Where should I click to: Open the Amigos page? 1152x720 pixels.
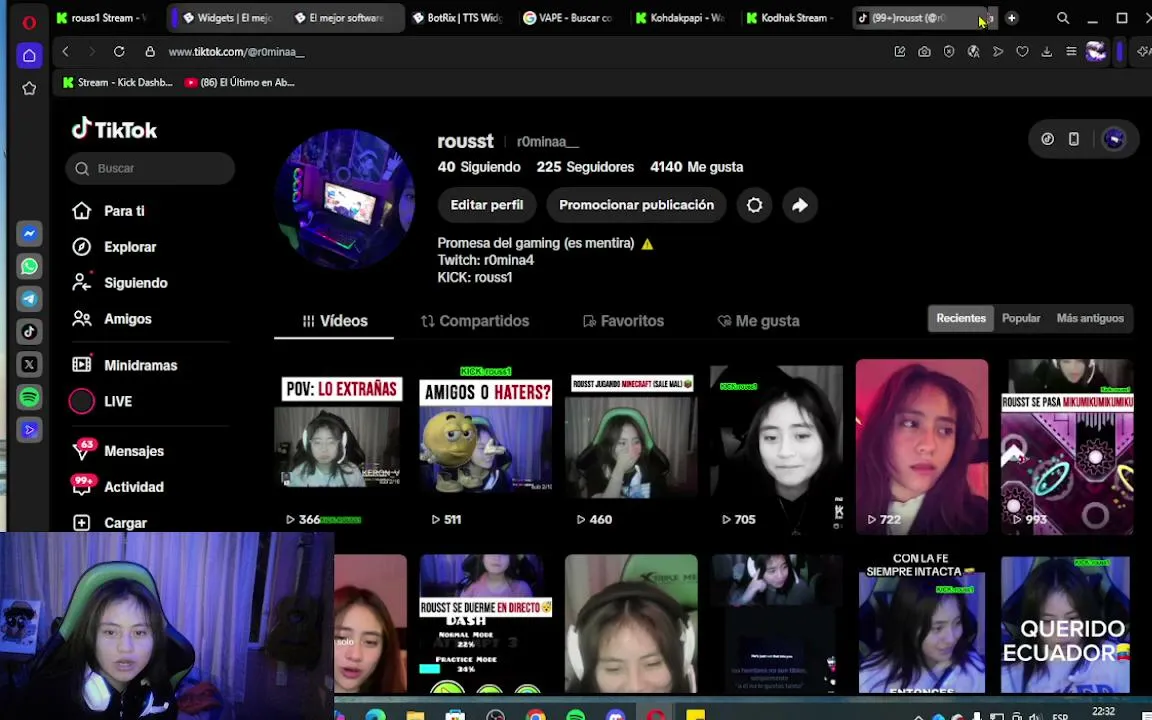click(x=112, y=319)
